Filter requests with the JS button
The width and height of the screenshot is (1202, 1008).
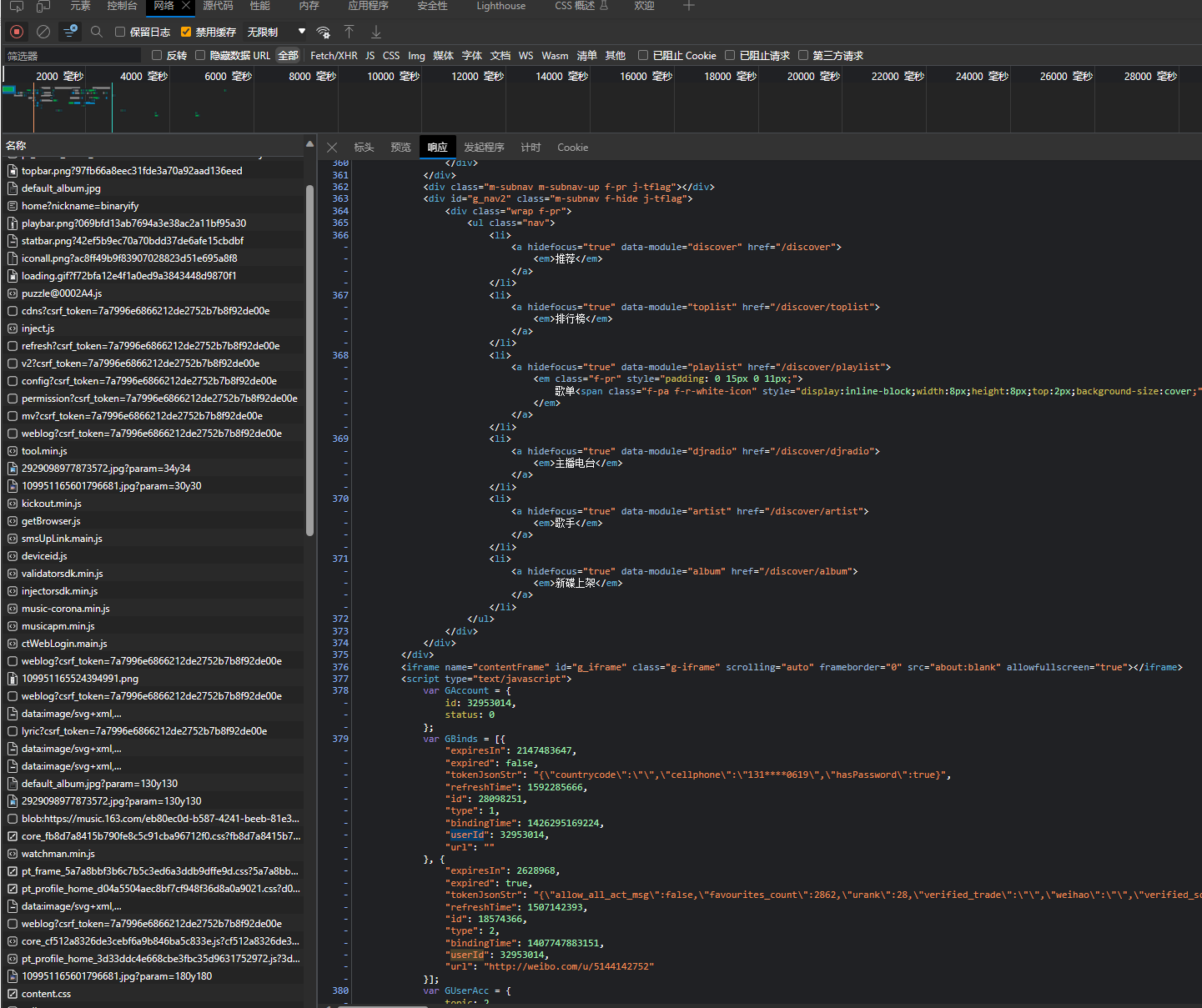point(370,55)
